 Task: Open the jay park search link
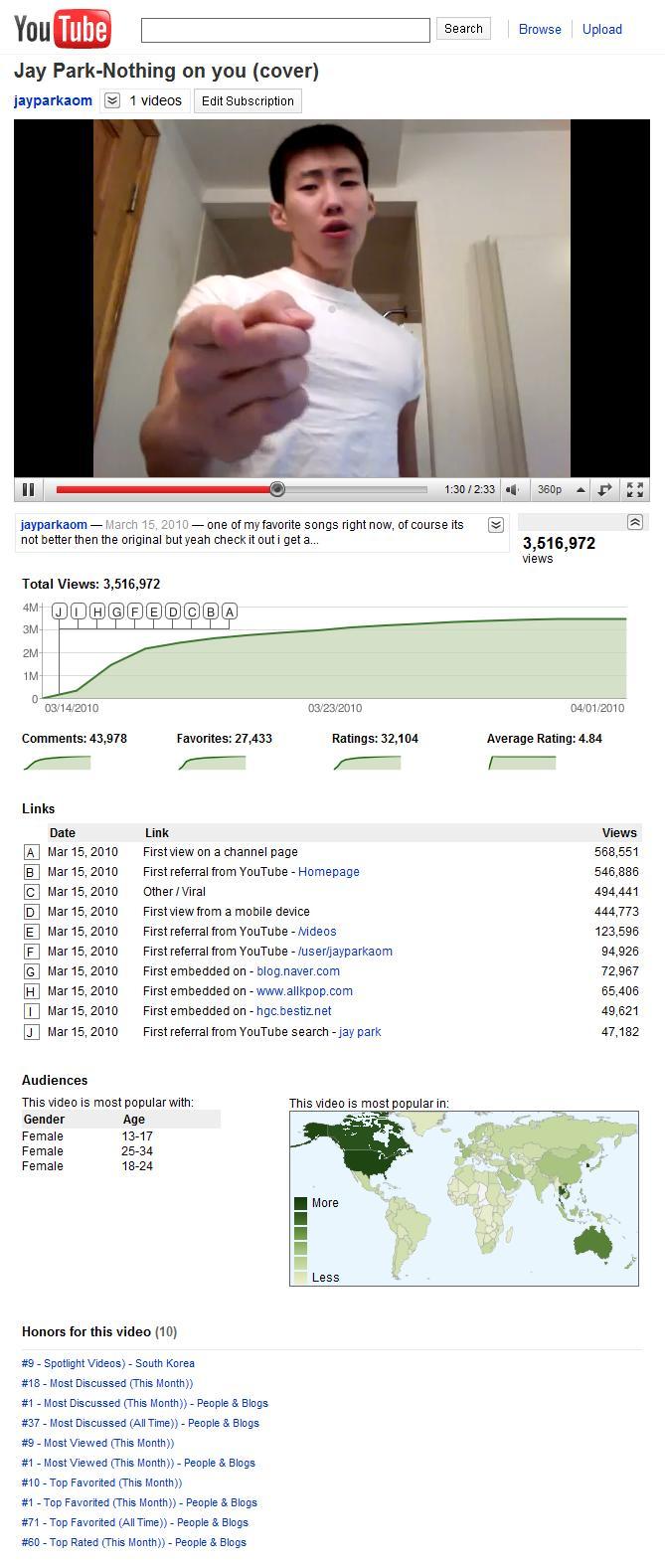click(360, 1032)
